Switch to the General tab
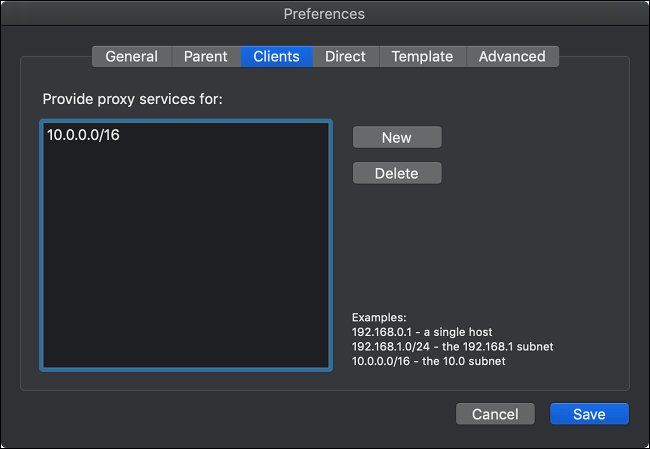The height and width of the screenshot is (449, 650). point(132,57)
